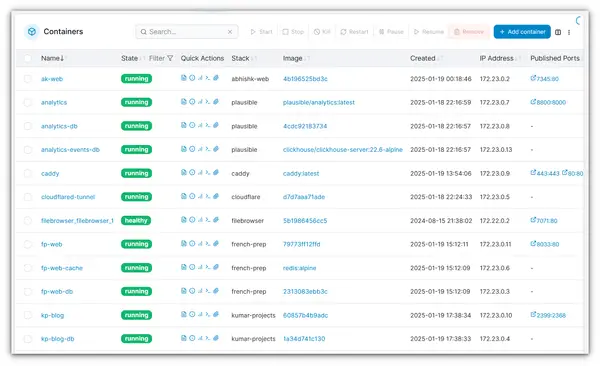Open logs icon for ak-web container
The height and width of the screenshot is (366, 600).
184,78
